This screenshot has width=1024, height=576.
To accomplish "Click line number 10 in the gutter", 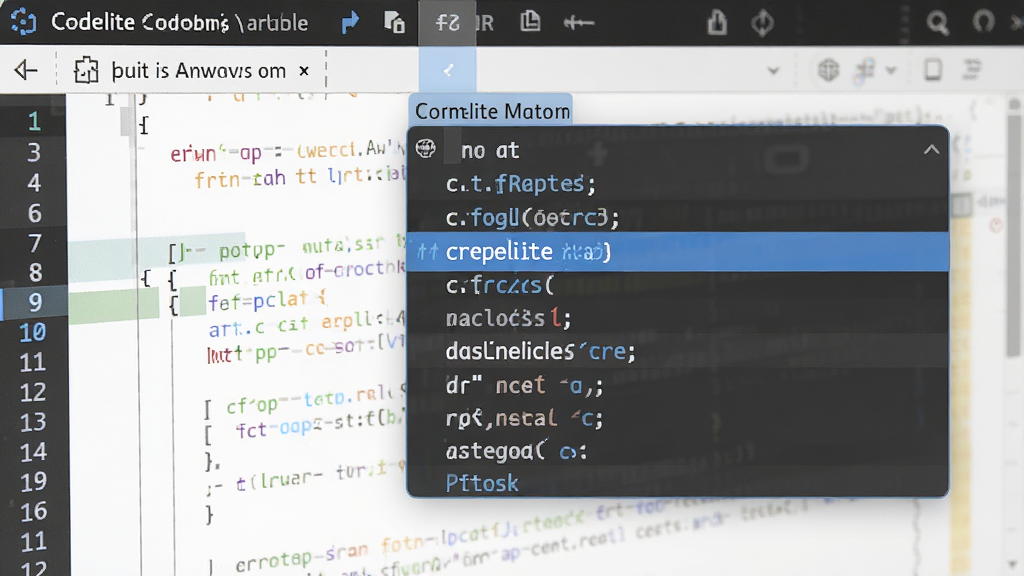I will click(x=32, y=332).
